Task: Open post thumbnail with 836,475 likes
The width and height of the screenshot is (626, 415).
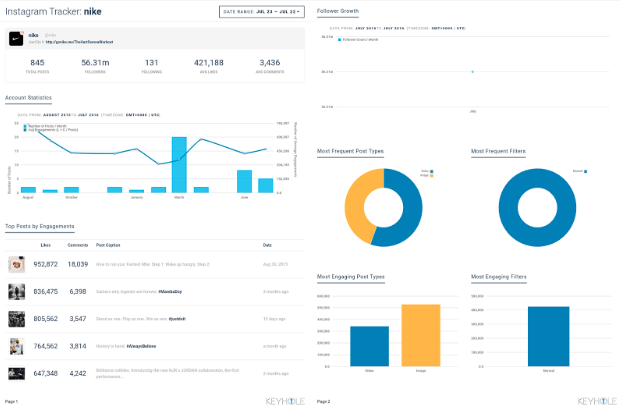Action: coord(17,291)
